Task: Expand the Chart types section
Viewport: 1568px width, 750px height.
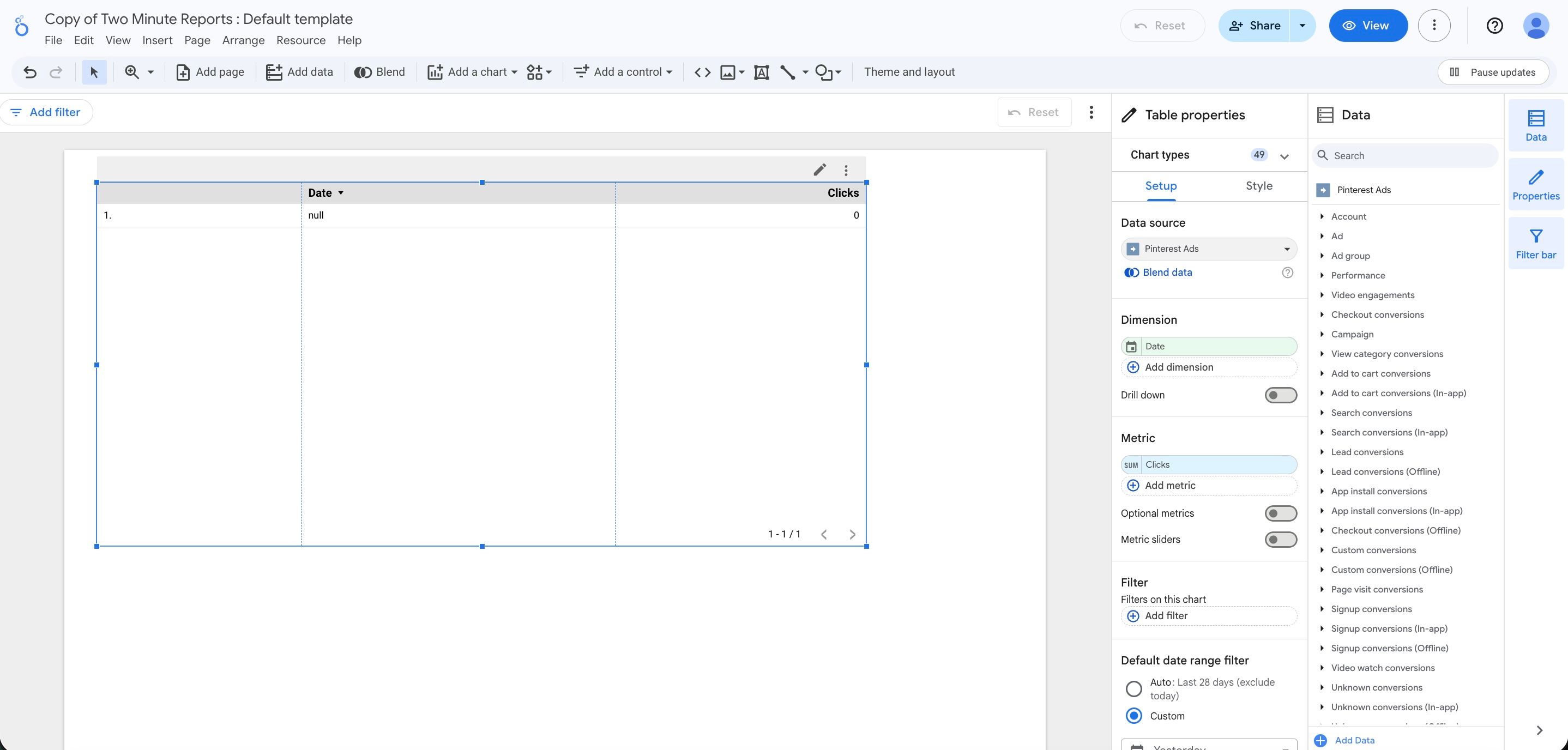Action: click(1284, 156)
